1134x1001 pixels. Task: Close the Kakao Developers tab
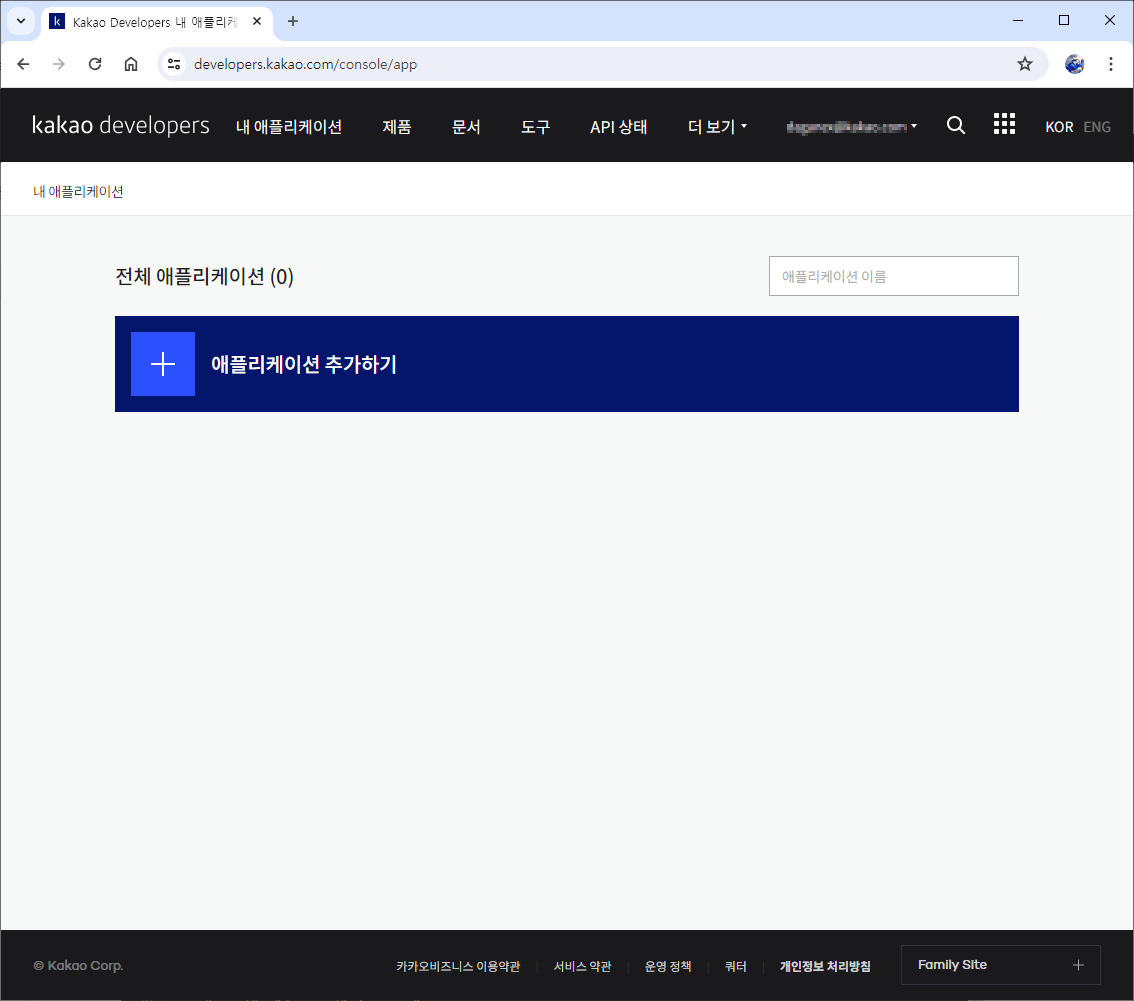(x=257, y=22)
